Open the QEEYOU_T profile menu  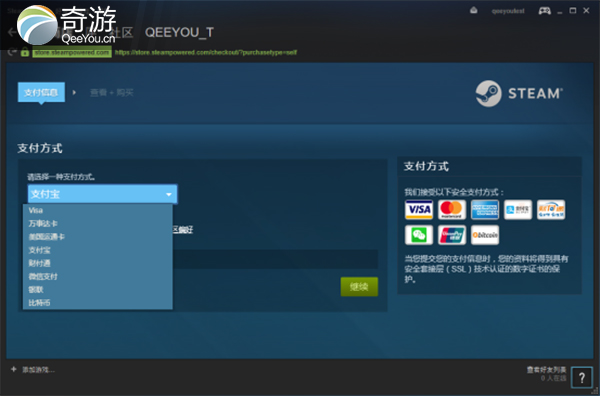pyautogui.click(x=179, y=33)
